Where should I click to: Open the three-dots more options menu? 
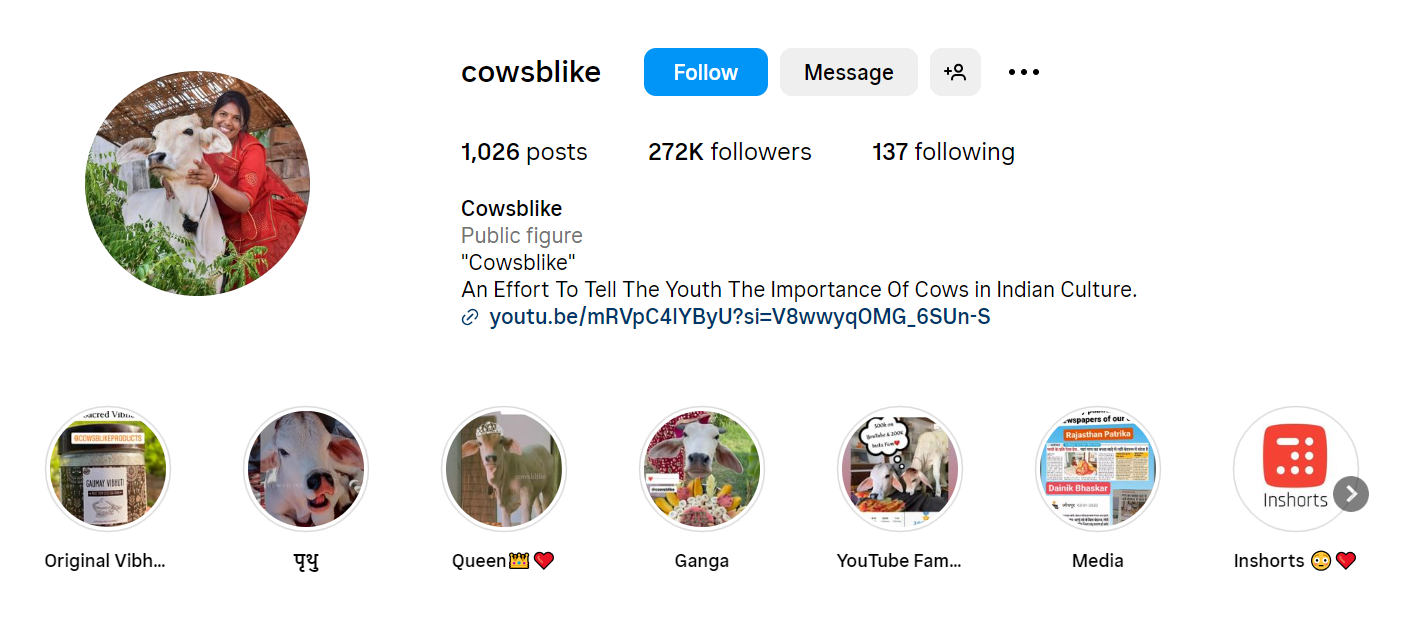[x=1024, y=72]
